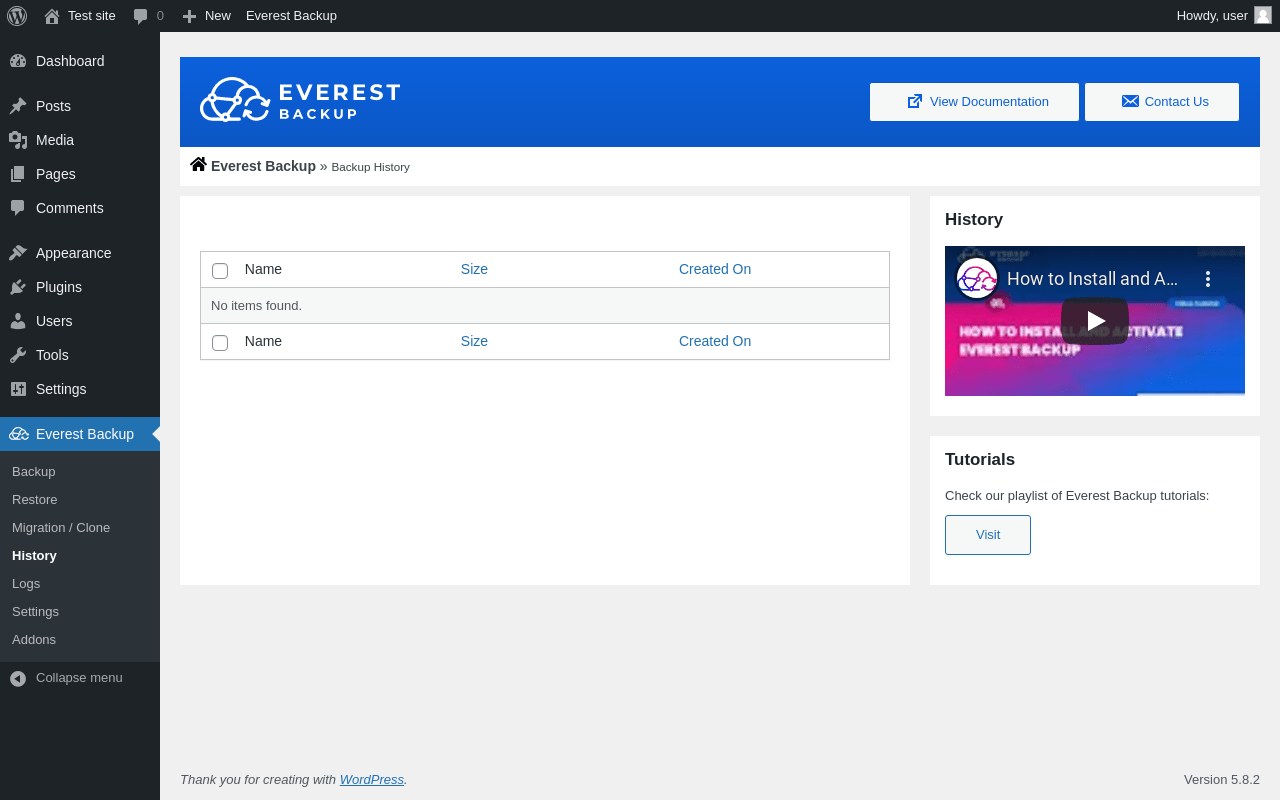Viewport: 1280px width, 800px height.
Task: Click the Settings sliders icon in sidebar
Action: [18, 389]
